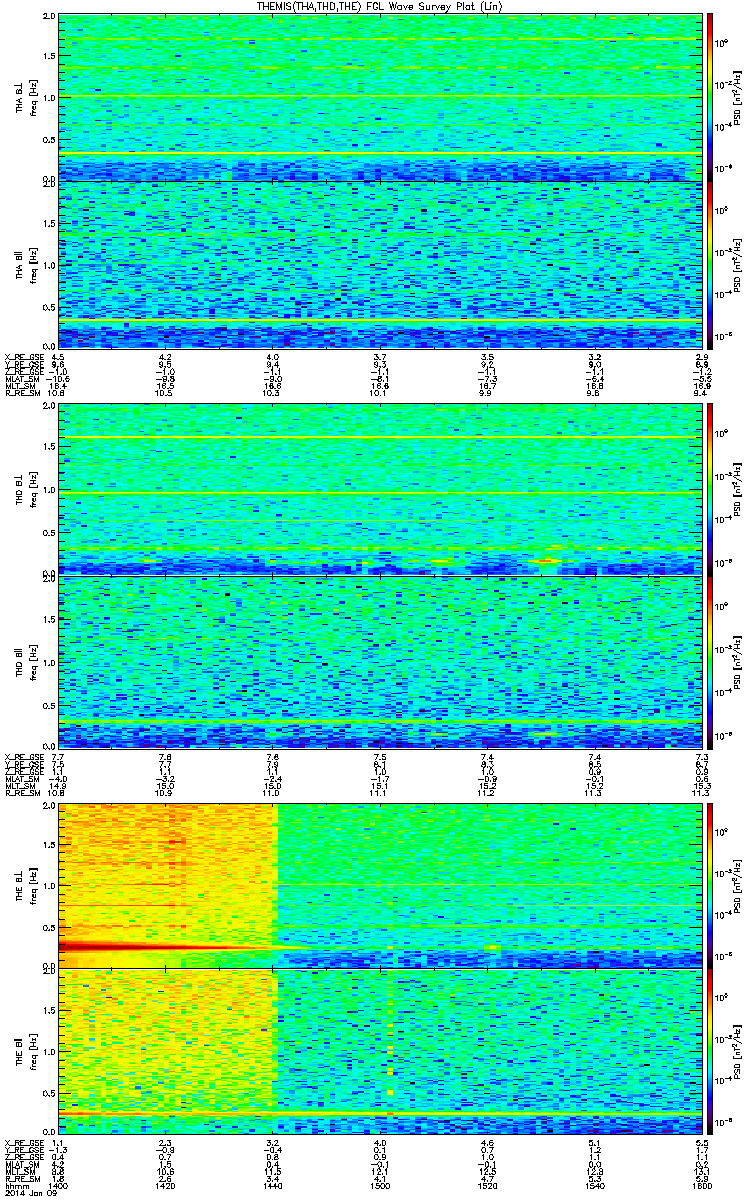
Task: Click the 1520 time tick label
Action: (486, 1185)
